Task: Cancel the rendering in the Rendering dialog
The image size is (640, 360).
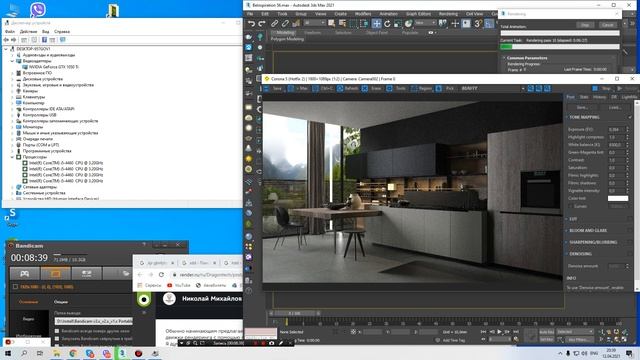Action: [608, 25]
